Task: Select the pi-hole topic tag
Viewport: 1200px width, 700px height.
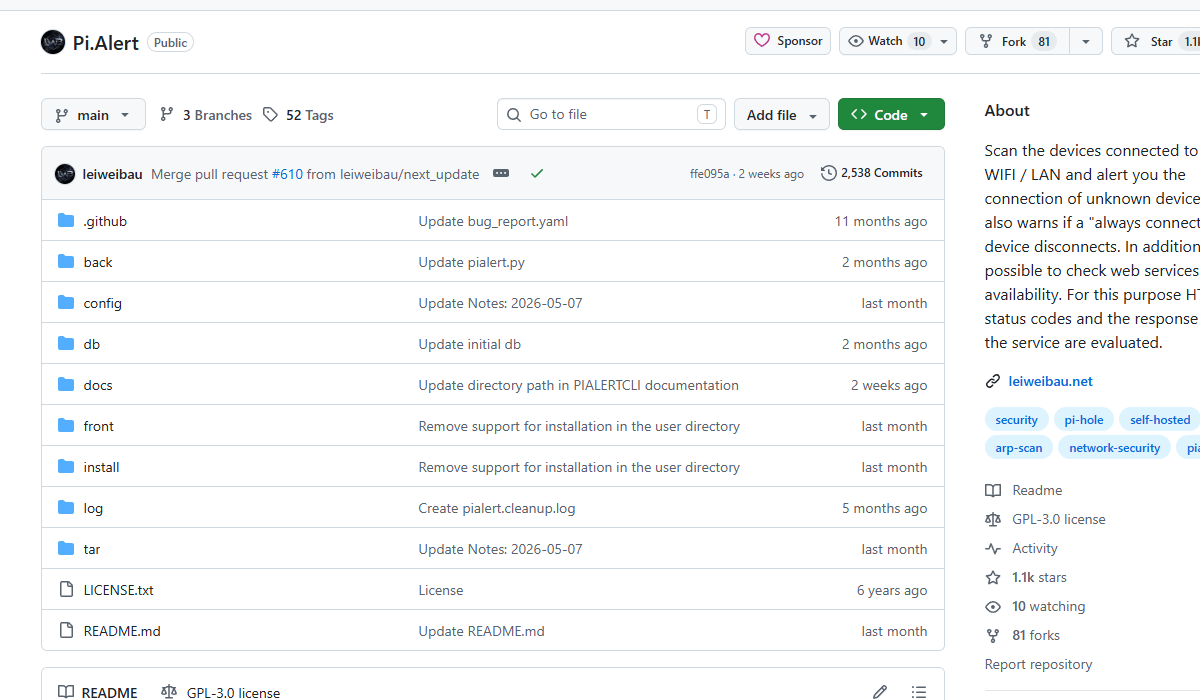Action: coord(1084,420)
